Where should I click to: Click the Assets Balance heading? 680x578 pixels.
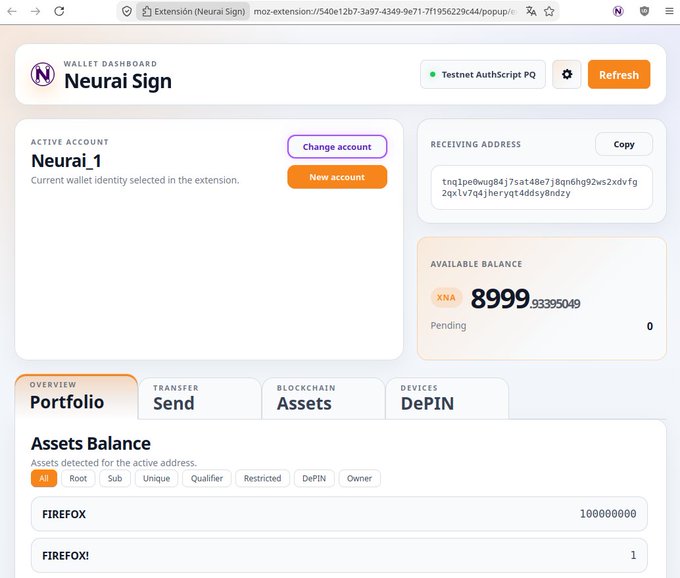[91, 443]
